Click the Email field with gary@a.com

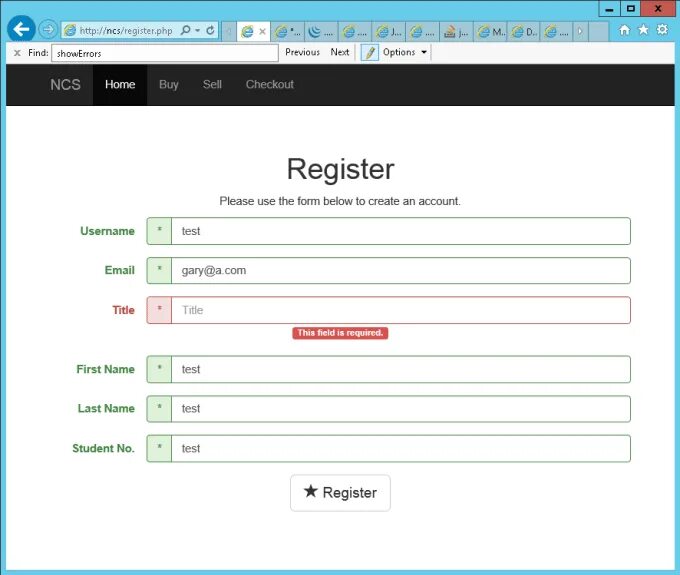pyautogui.click(x=401, y=271)
